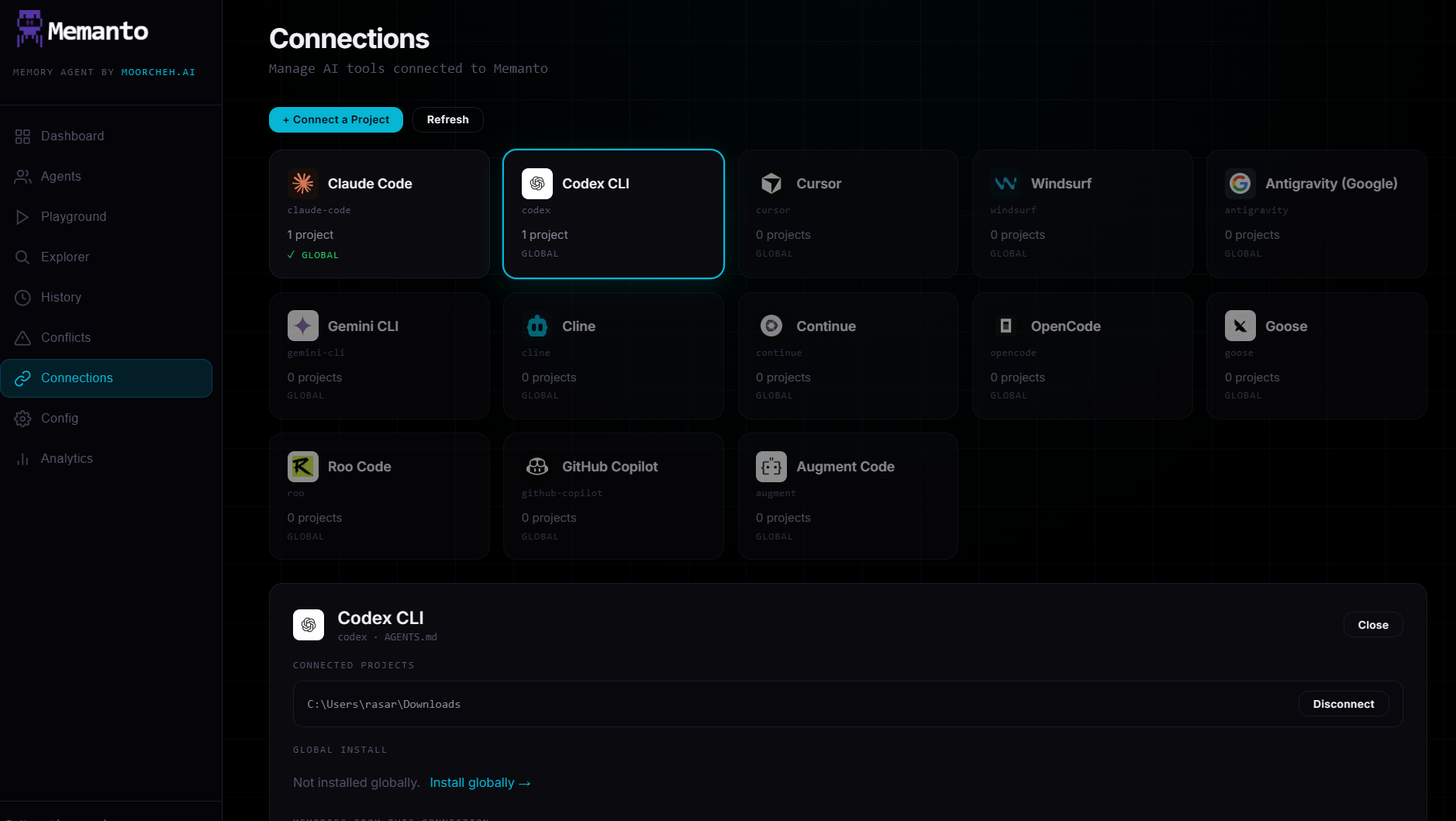Click the Roo Code kangaroo icon
This screenshot has height=821, width=1456.
(303, 467)
